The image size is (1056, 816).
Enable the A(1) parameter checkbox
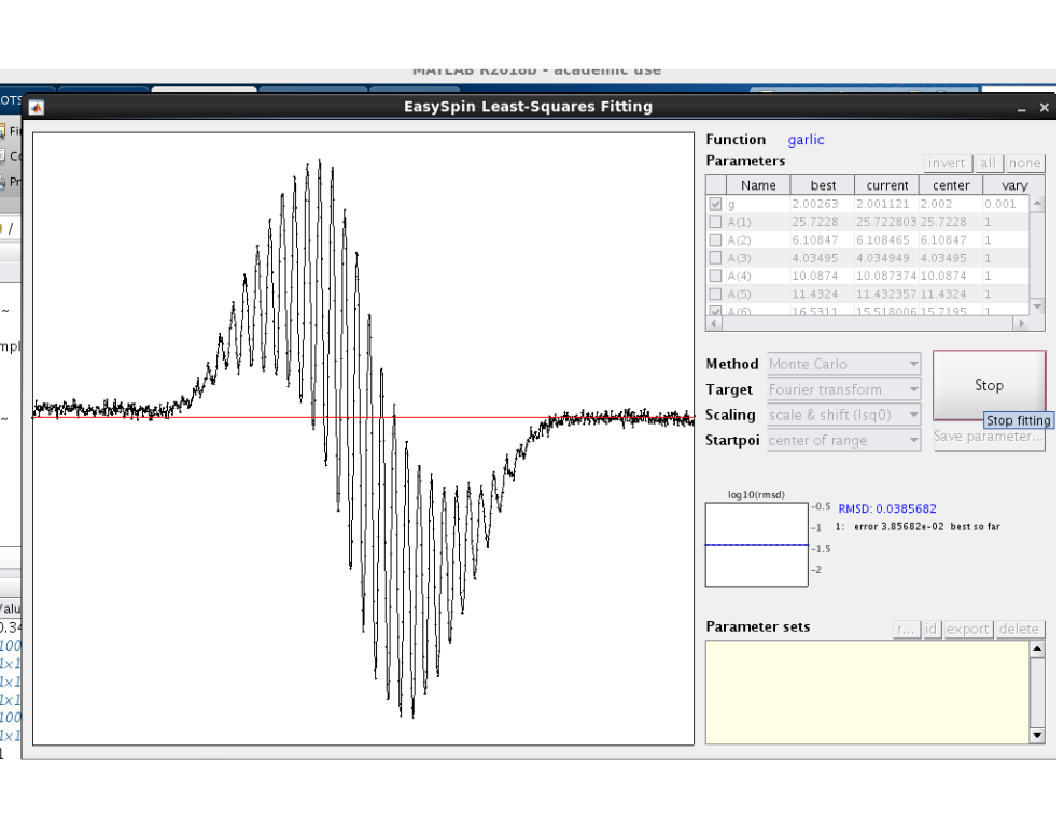pos(715,222)
